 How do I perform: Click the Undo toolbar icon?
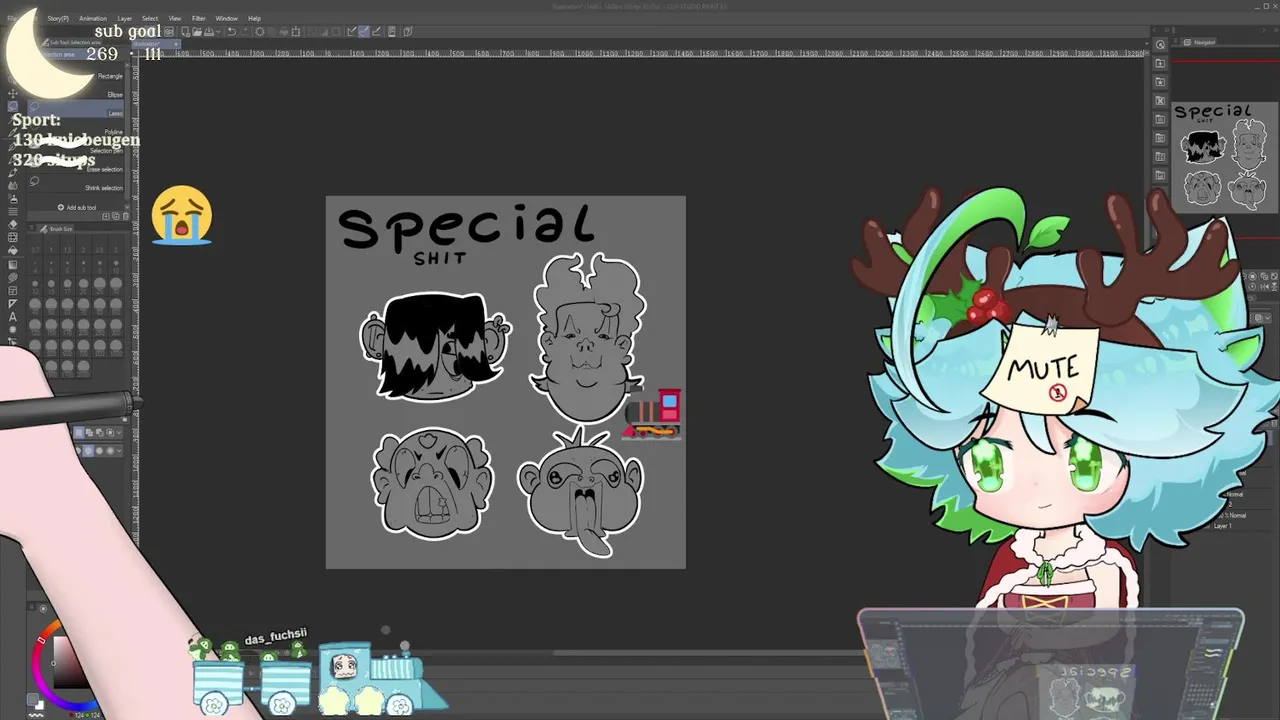(232, 31)
